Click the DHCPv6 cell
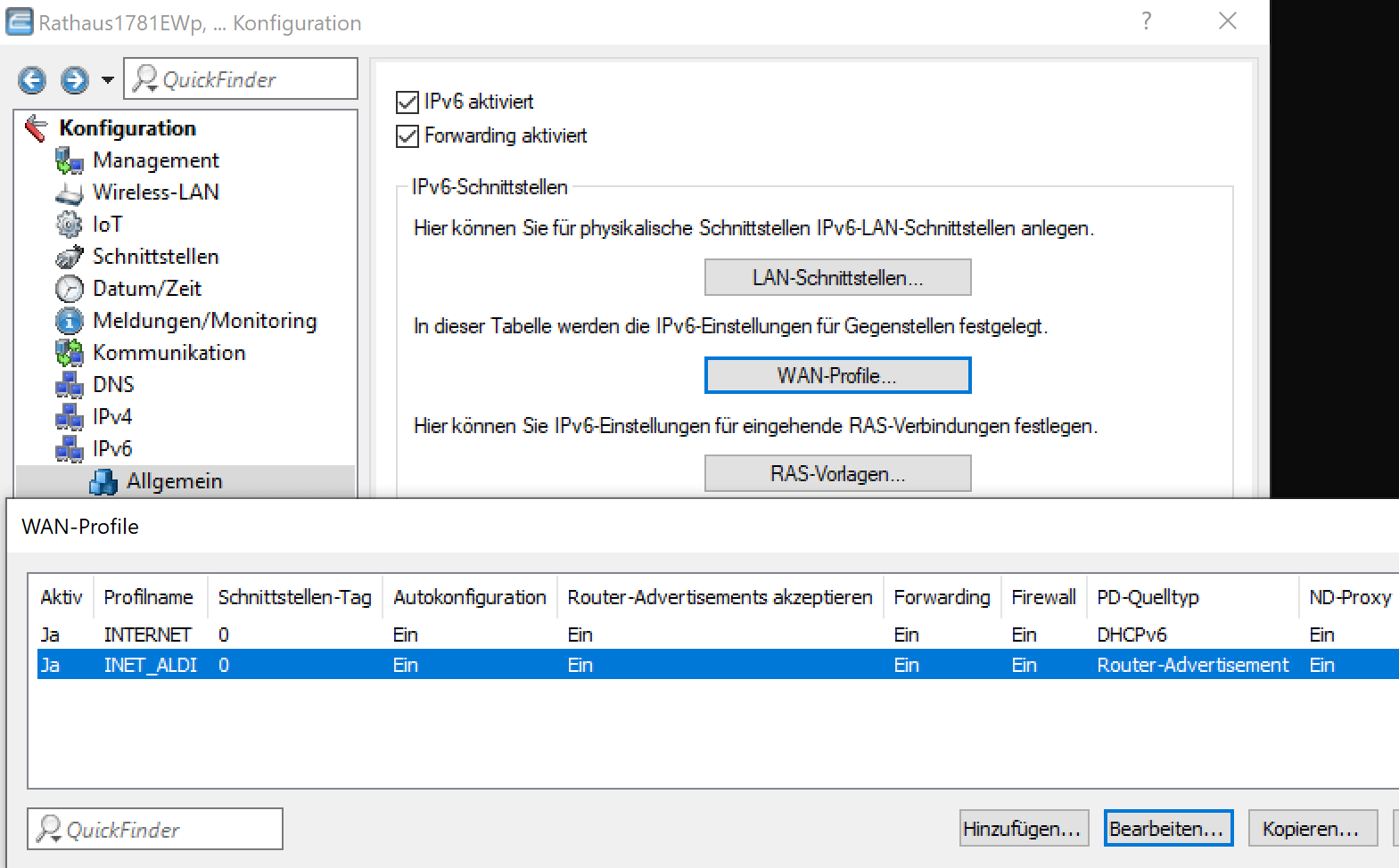Image resolution: width=1399 pixels, height=868 pixels. (1132, 635)
